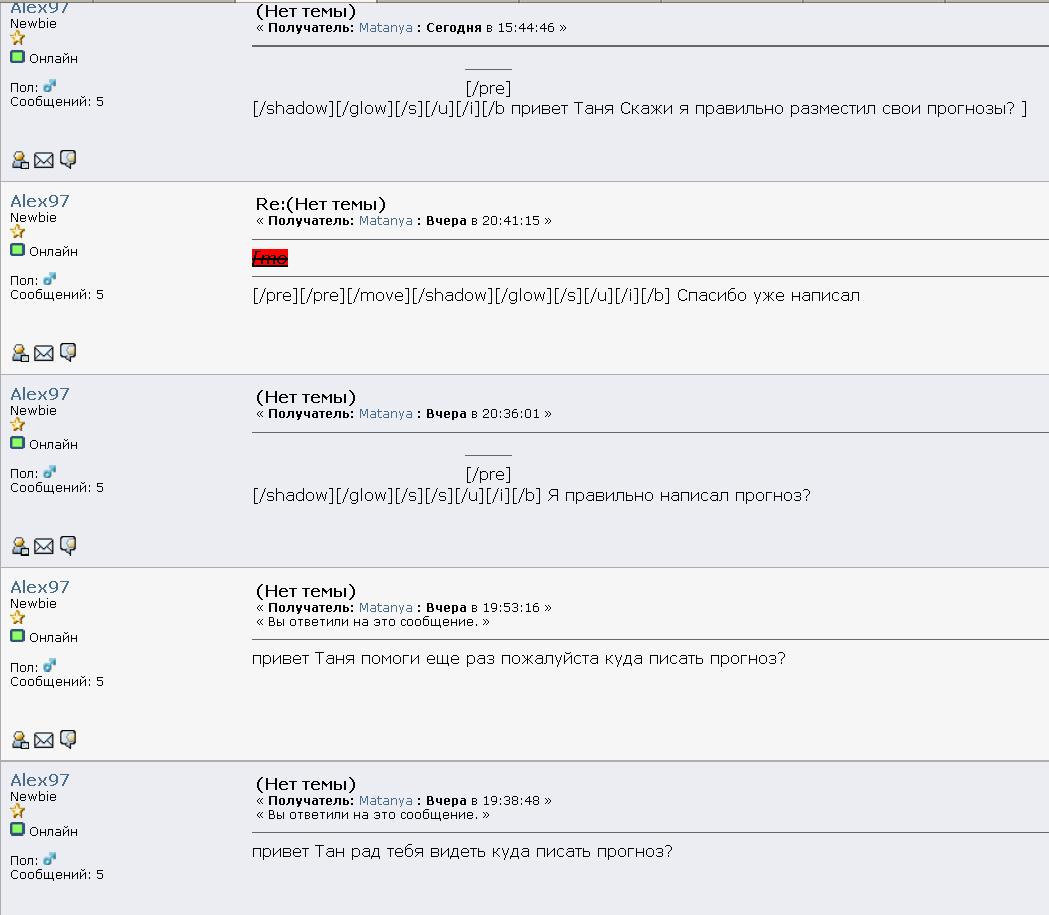Open Alex97 username link in Вчера 19:38:48 message
1049x915 pixels.
(x=40, y=780)
